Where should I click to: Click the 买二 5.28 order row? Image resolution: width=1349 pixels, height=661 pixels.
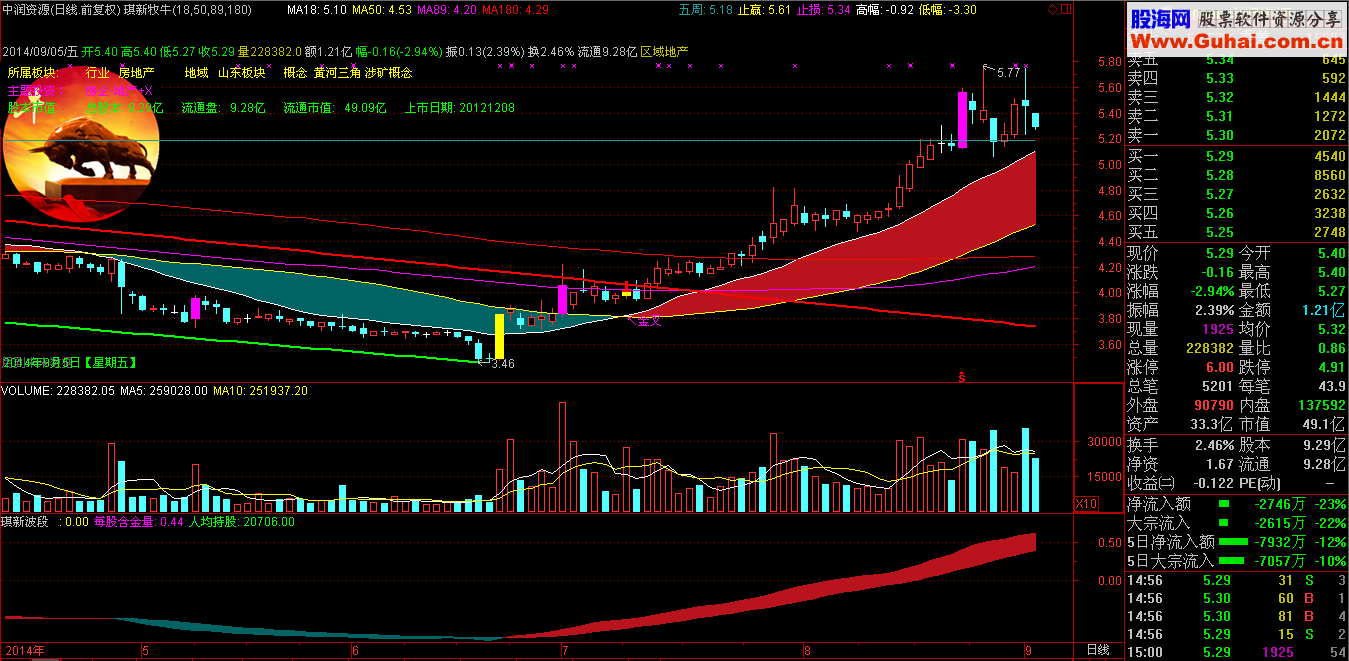(1236, 175)
